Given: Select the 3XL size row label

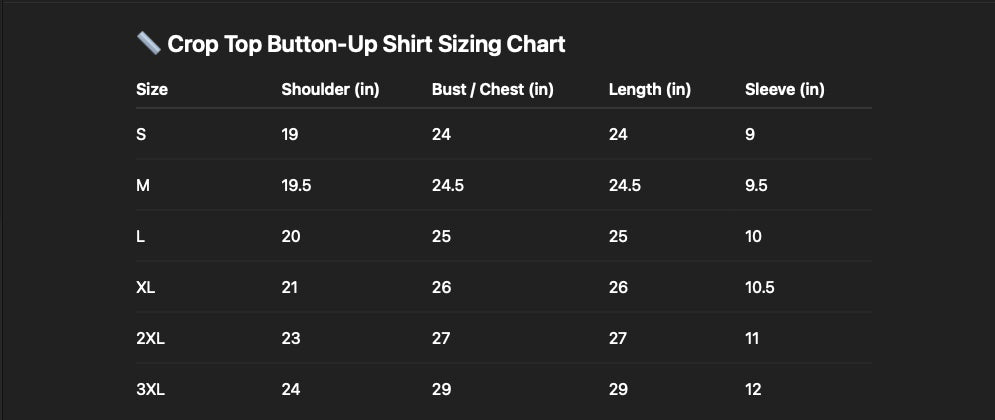Looking at the screenshot, I should pos(150,390).
